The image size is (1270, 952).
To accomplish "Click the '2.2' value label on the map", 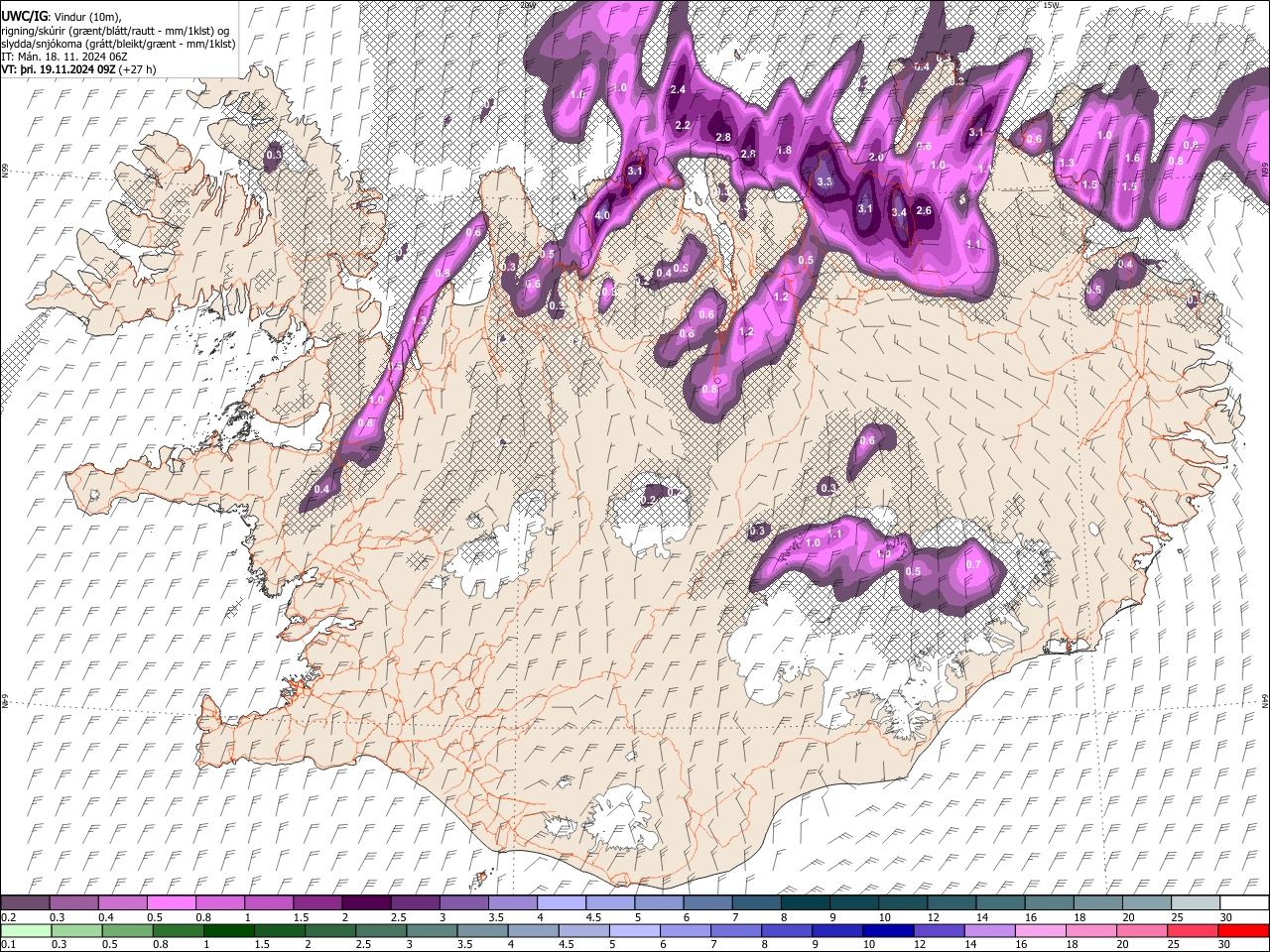I will point(683,125).
